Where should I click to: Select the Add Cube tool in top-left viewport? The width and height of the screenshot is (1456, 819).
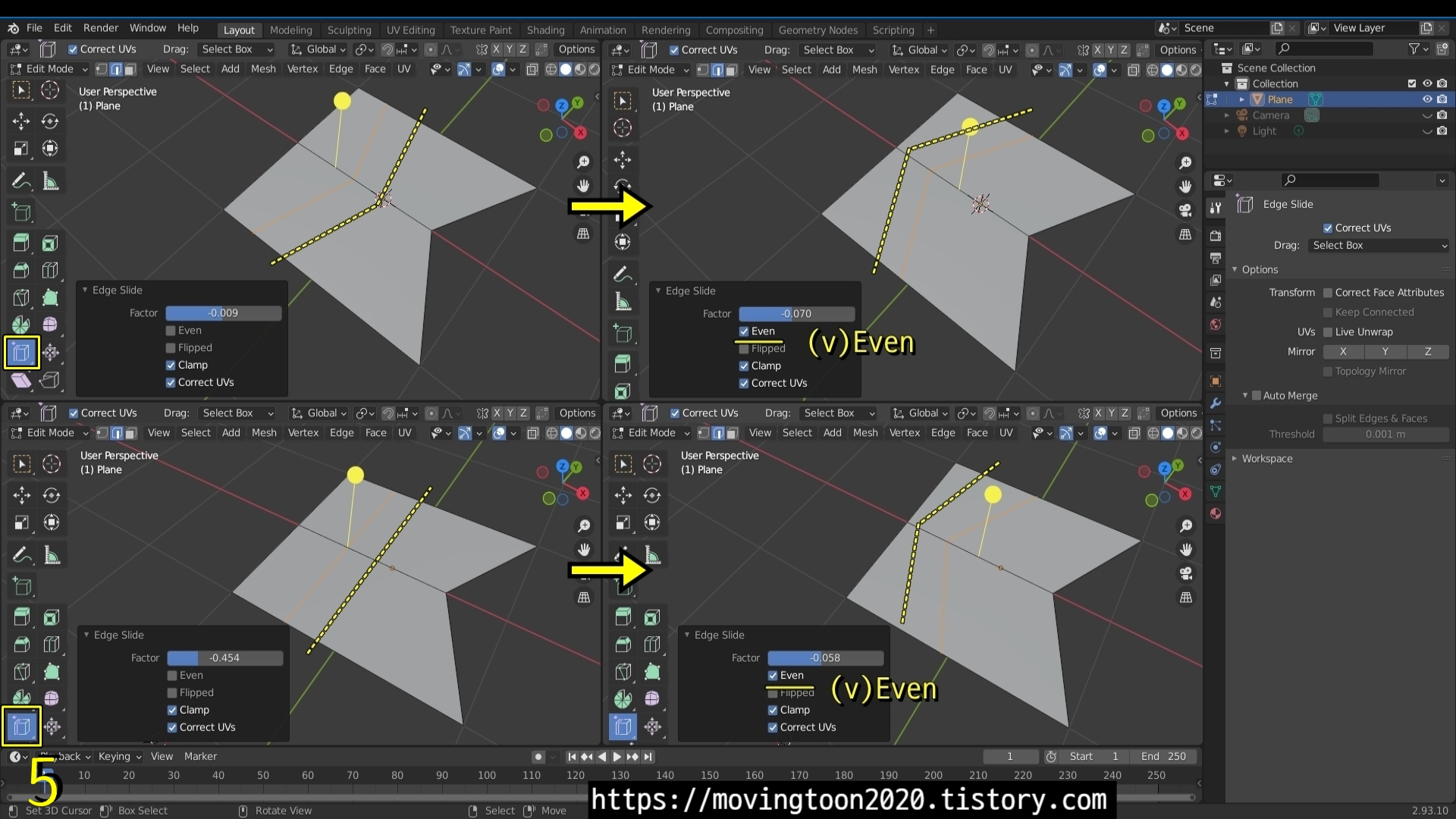pos(21,212)
